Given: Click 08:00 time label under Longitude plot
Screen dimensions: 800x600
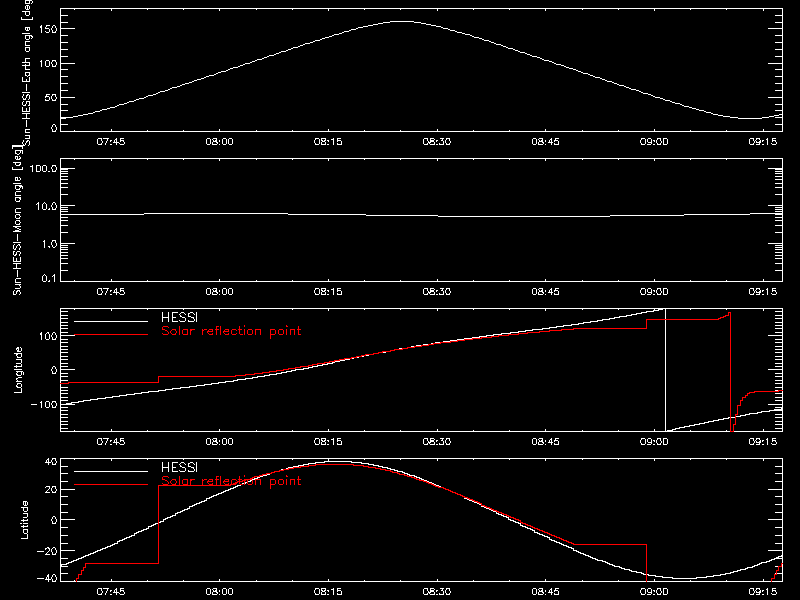Looking at the screenshot, I should coord(219,442).
